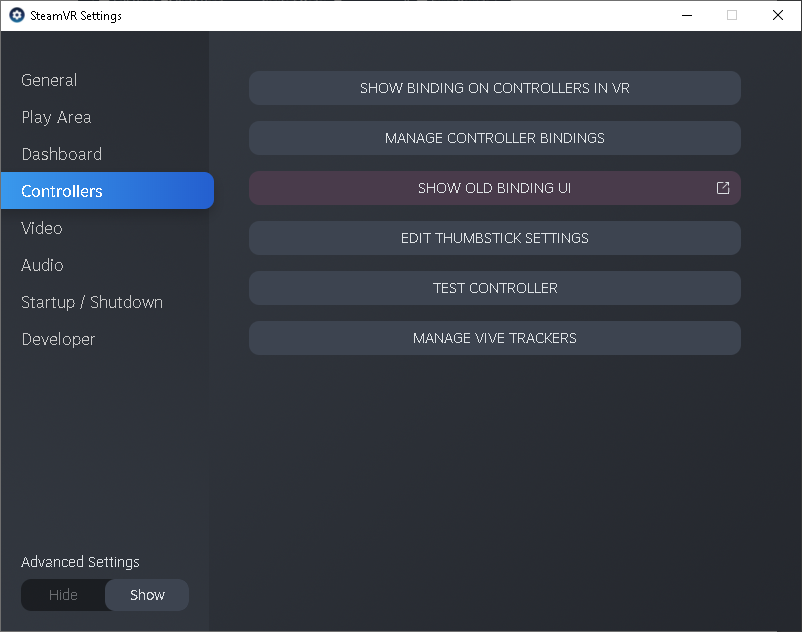Open Startup / Shutdown settings
This screenshot has height=632, width=802.
point(92,302)
